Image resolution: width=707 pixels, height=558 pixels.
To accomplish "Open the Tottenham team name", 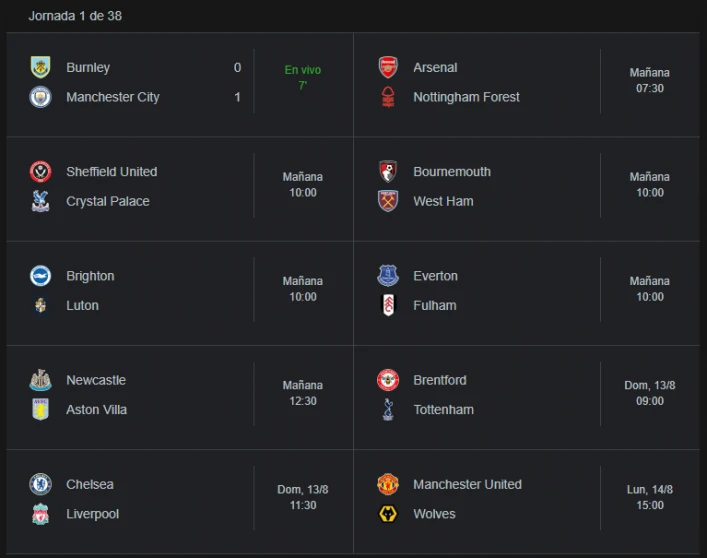I will (x=444, y=410).
